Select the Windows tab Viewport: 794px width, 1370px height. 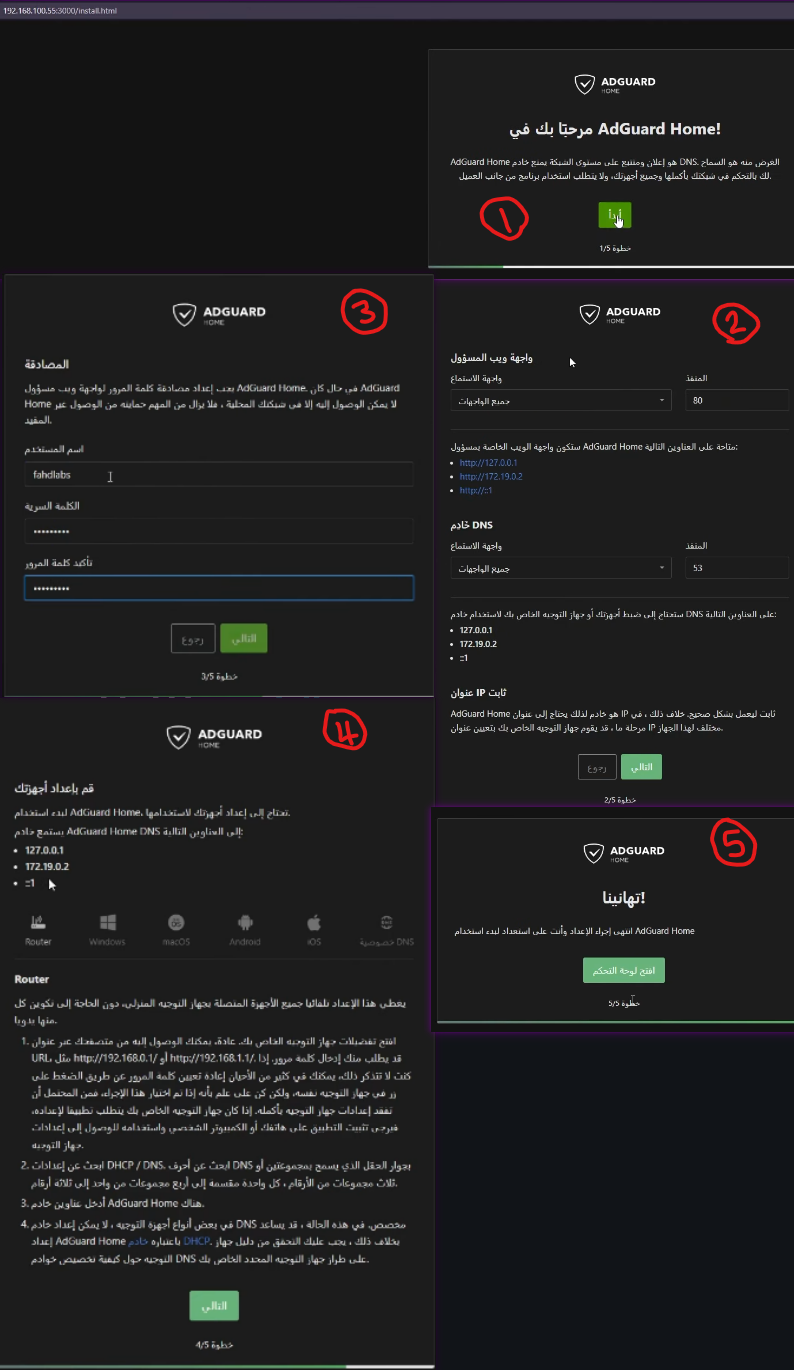point(107,931)
